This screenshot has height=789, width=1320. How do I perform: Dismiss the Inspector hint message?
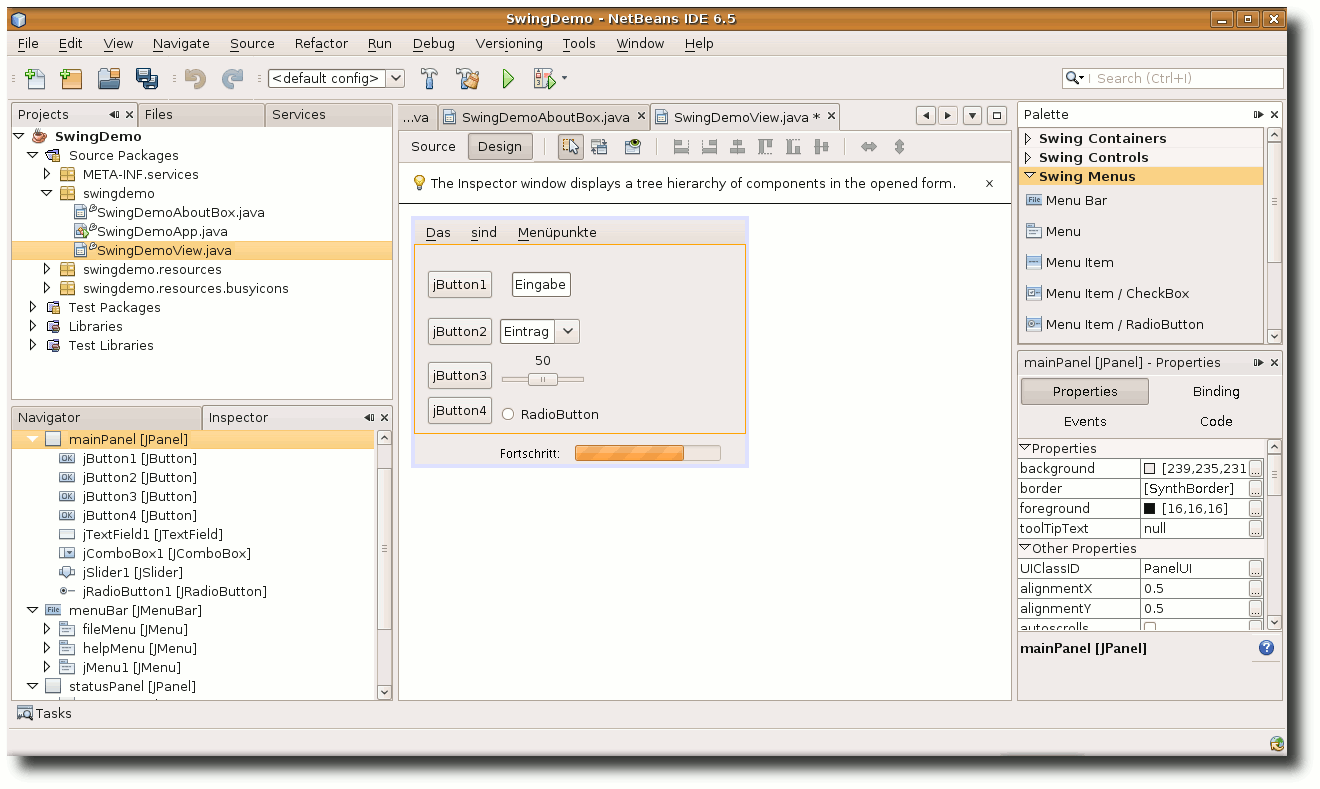[989, 183]
